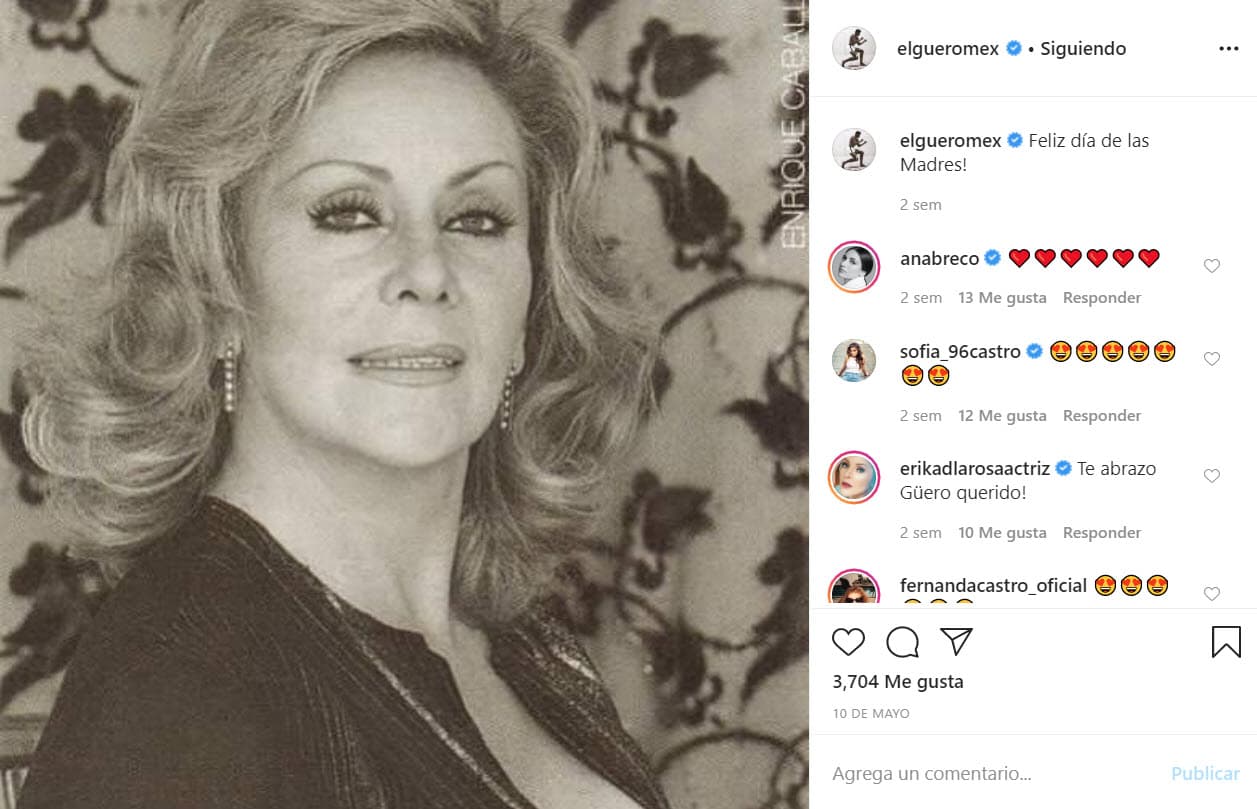
Task: Share the post with the paper plane icon
Action: click(957, 642)
